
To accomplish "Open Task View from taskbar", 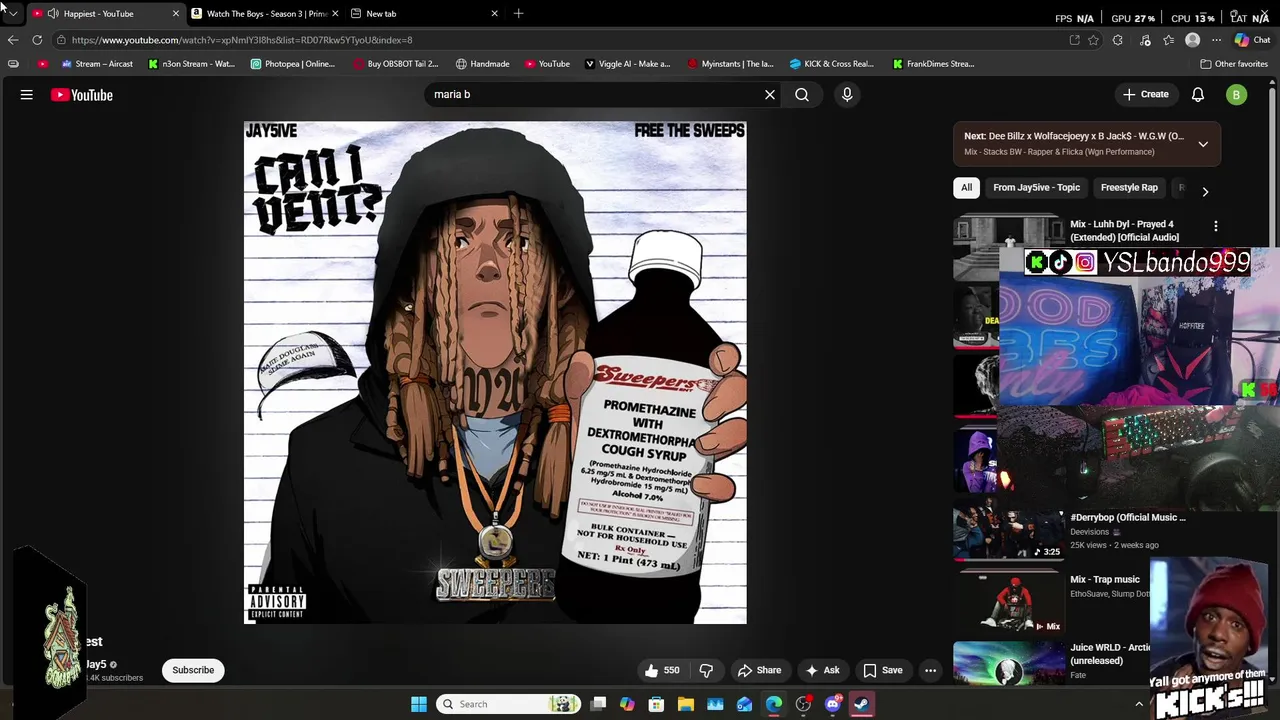I will click(x=598, y=704).
